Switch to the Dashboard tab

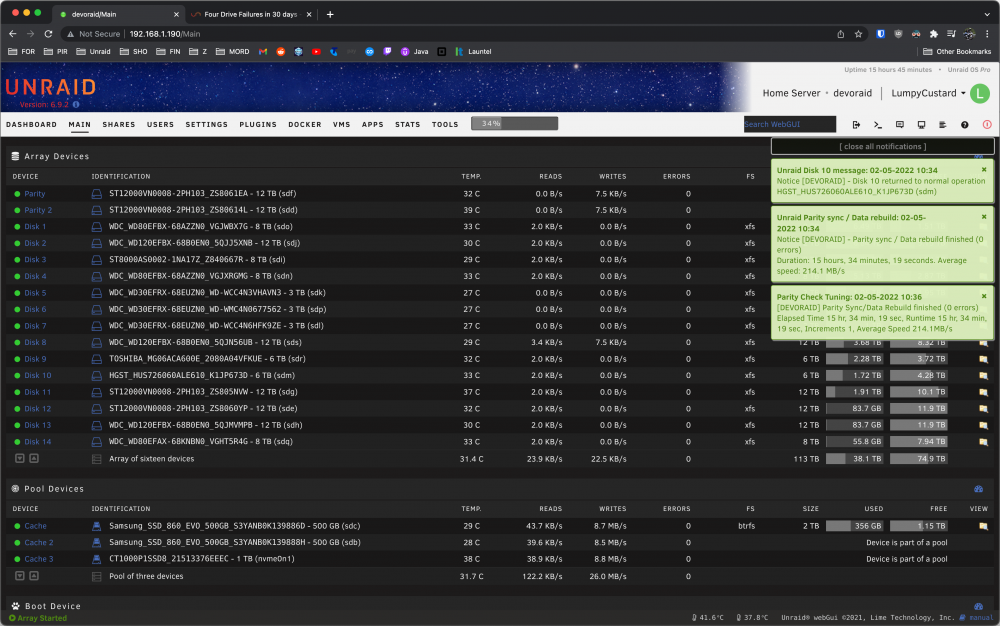pos(31,124)
